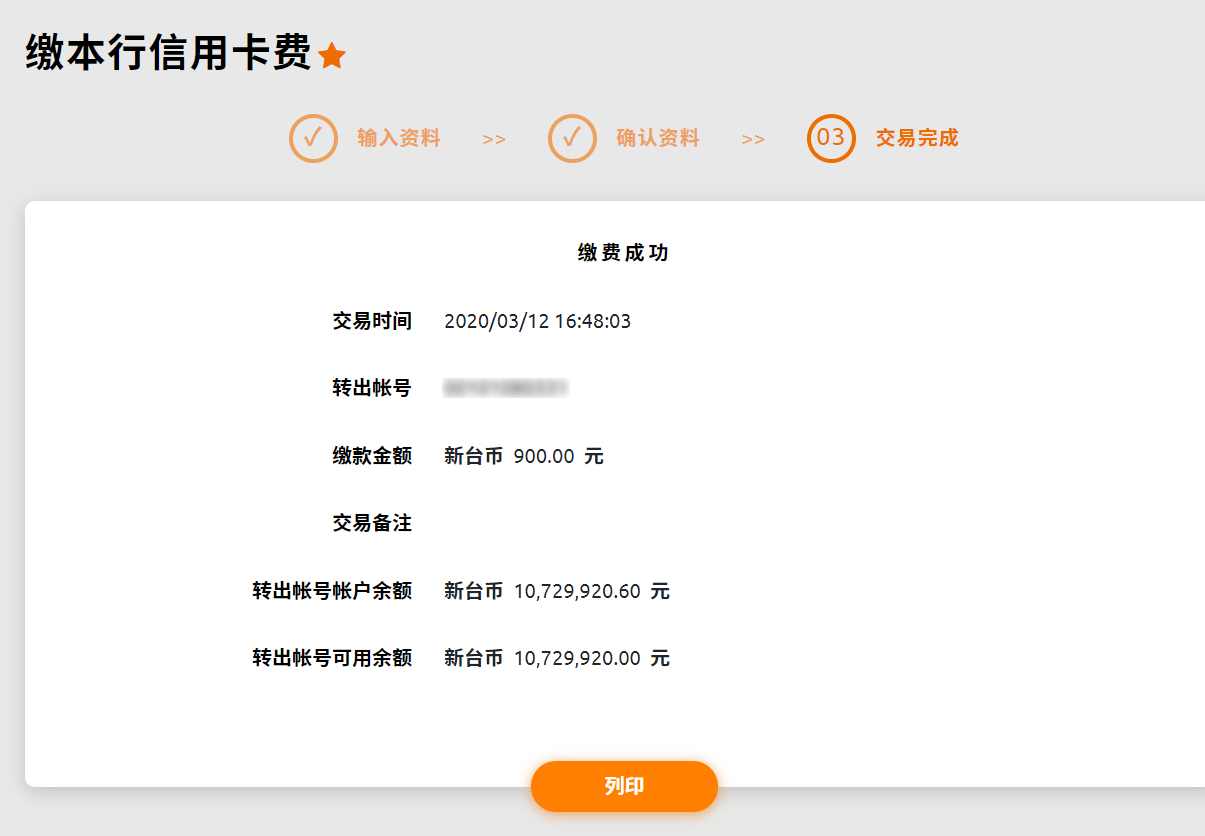1205x836 pixels.
Task: Click the 转出帐号可用余额 label
Action: [x=332, y=658]
